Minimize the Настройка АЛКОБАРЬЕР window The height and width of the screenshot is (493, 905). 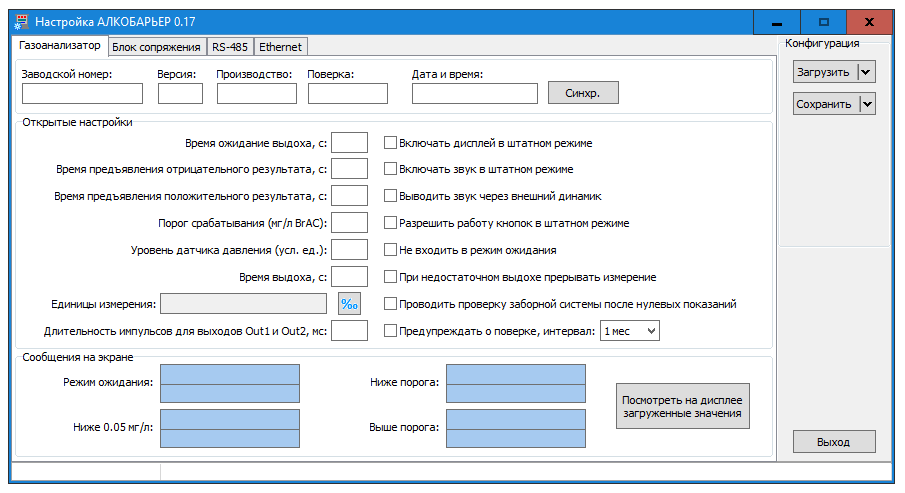[777, 23]
